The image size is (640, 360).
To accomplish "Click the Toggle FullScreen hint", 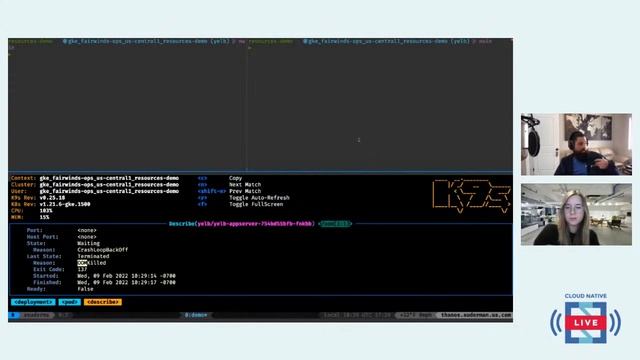I will click(x=256, y=204).
